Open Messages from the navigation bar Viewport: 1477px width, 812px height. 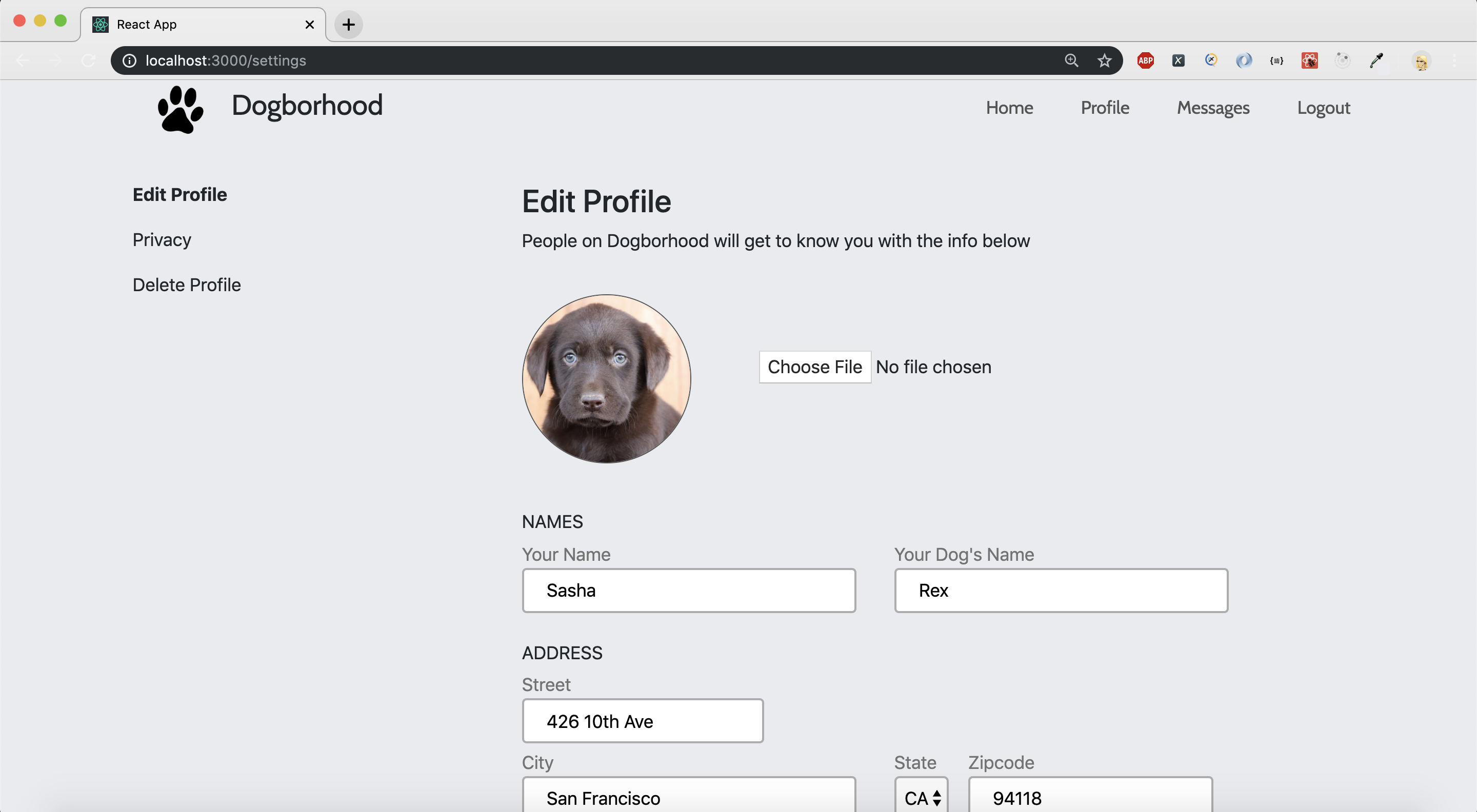(1213, 107)
